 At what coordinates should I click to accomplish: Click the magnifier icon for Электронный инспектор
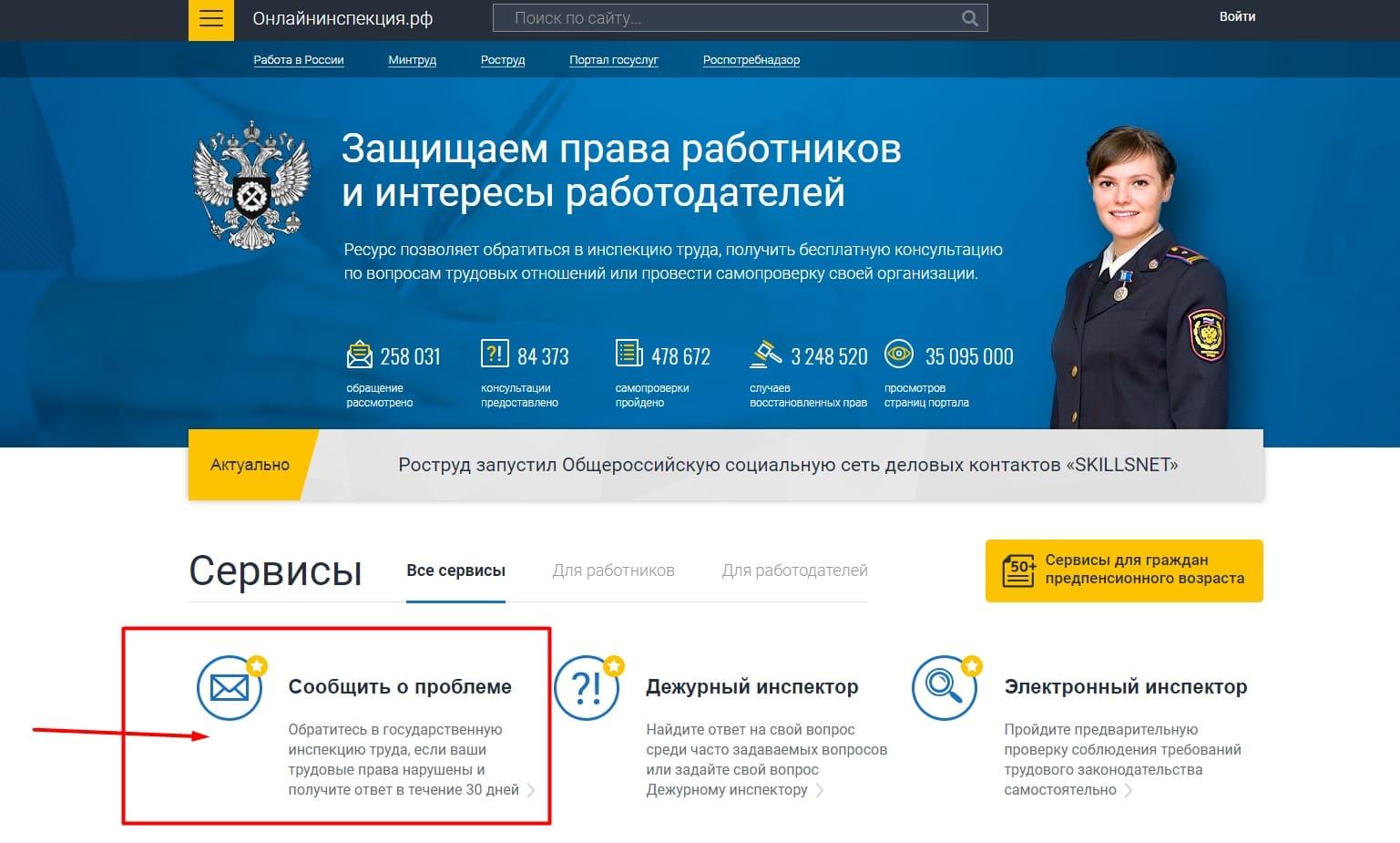945,687
